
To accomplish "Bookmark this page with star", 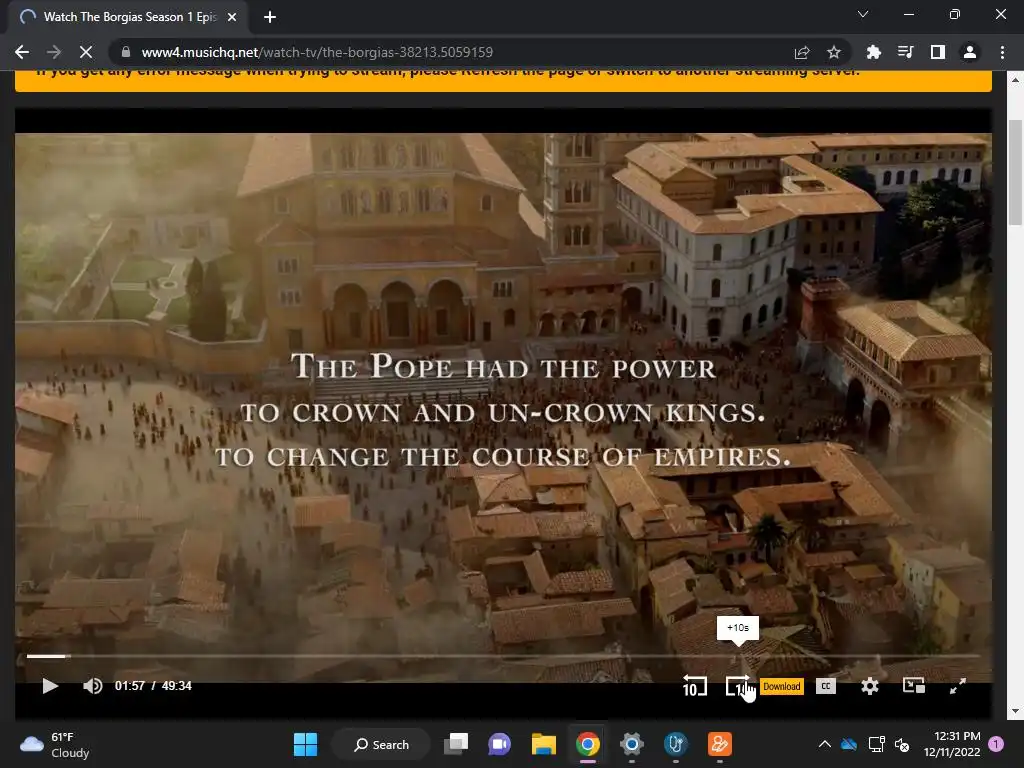I will (x=834, y=52).
